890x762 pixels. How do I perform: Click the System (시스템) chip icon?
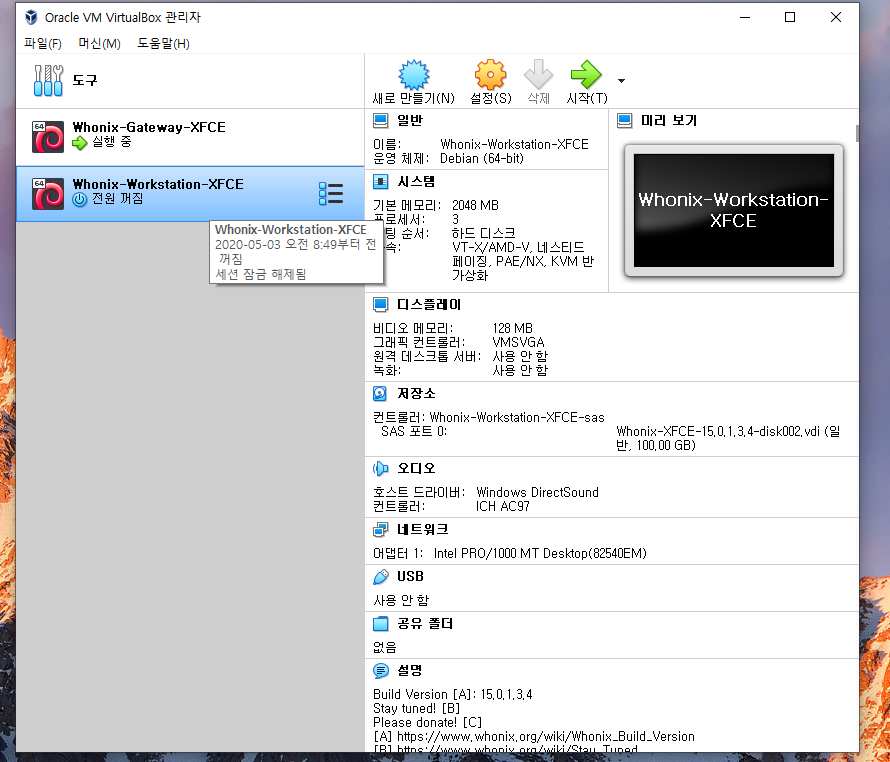coord(380,182)
